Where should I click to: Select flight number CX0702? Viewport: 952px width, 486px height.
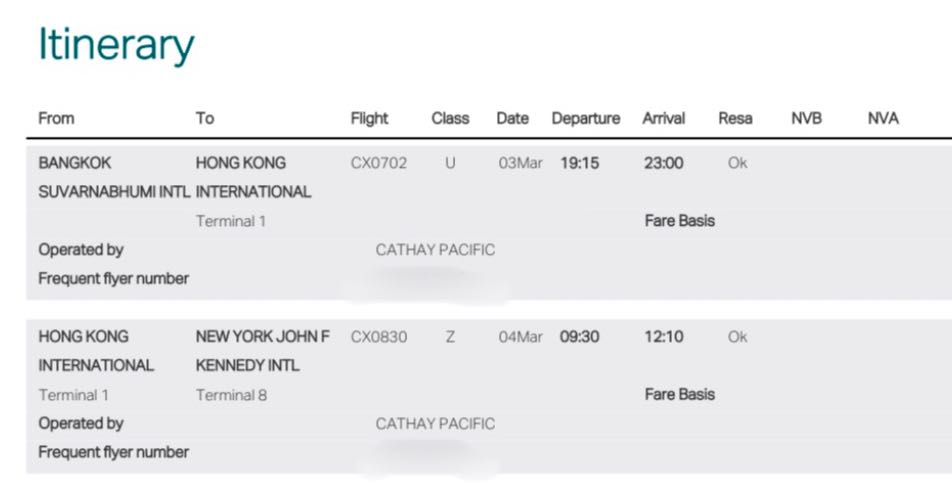(x=379, y=163)
